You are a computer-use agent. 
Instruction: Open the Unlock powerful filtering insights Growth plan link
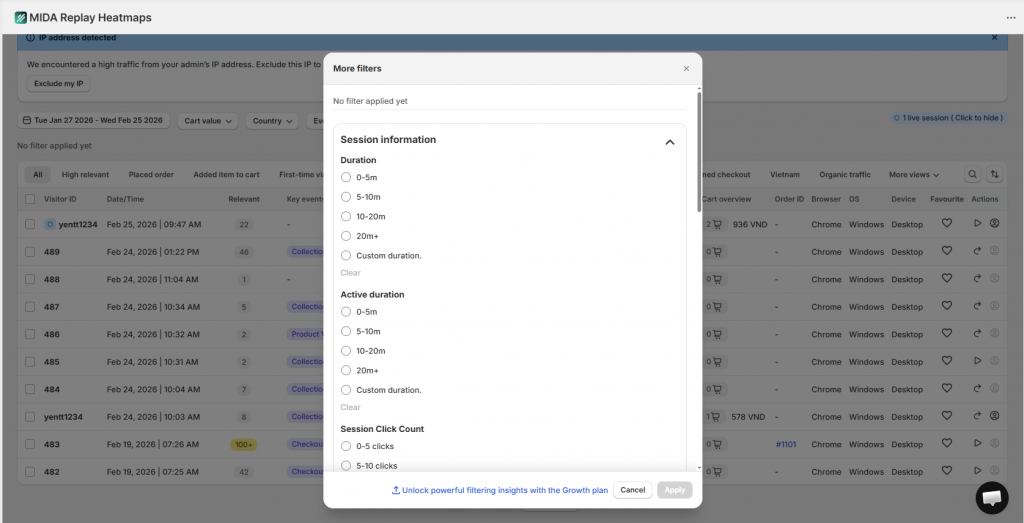pos(500,490)
